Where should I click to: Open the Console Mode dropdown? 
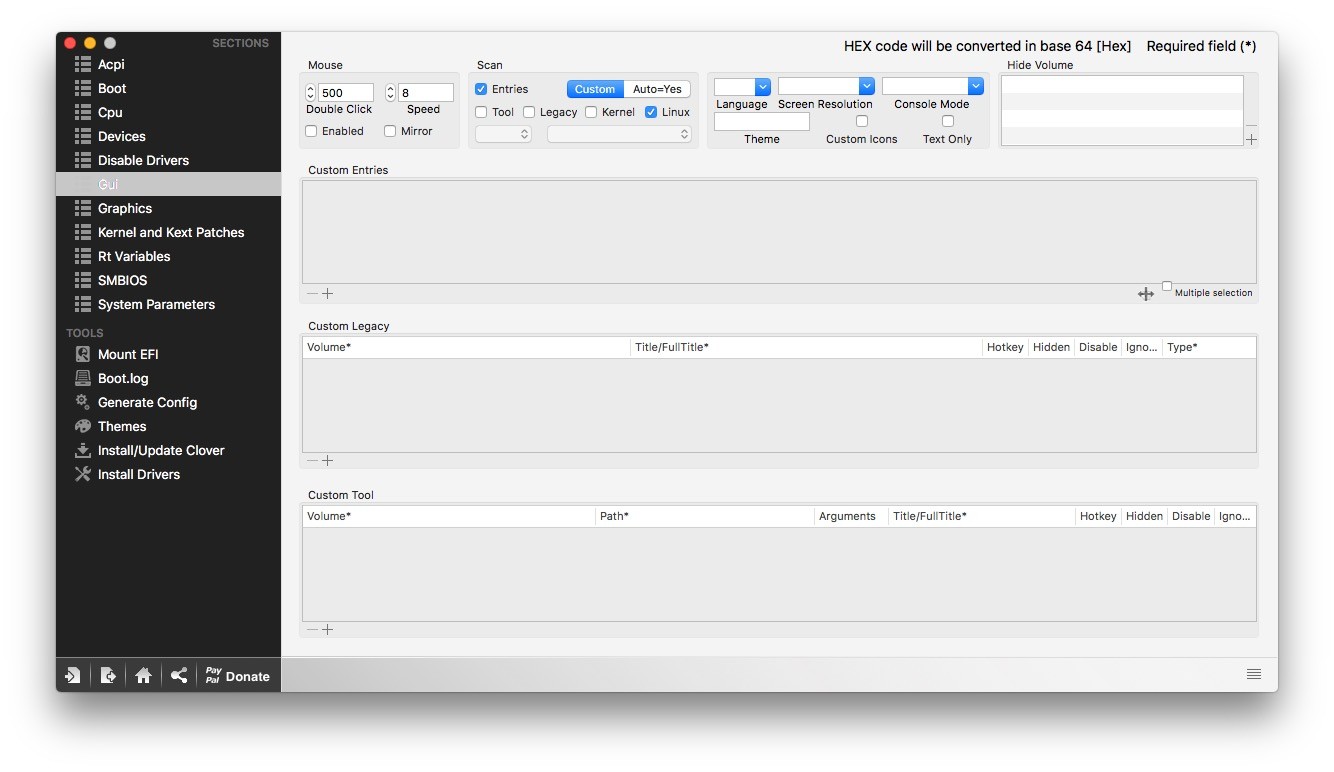(932, 87)
